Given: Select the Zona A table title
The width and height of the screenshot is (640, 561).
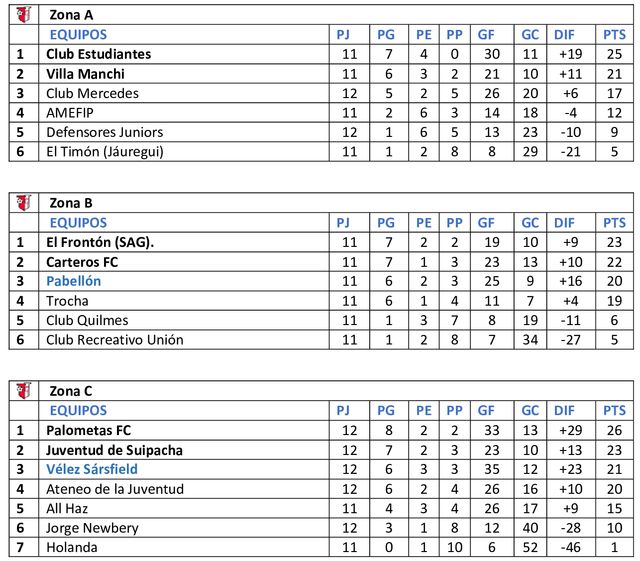Looking at the screenshot, I should [x=71, y=15].
